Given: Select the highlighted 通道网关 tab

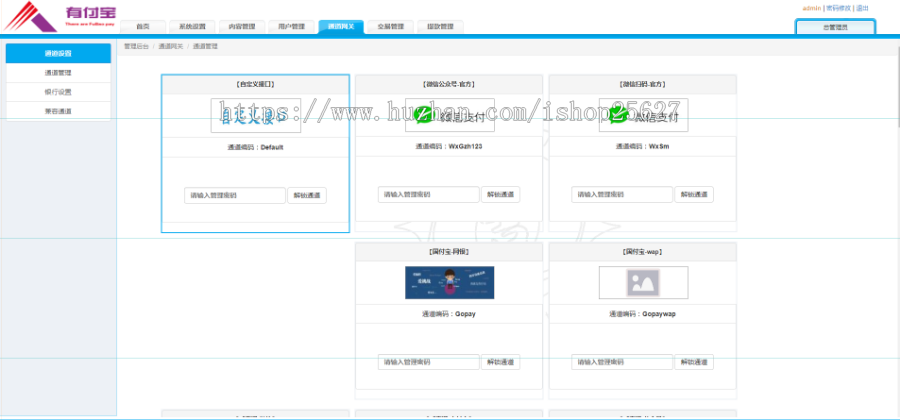Looking at the screenshot, I should point(341,27).
